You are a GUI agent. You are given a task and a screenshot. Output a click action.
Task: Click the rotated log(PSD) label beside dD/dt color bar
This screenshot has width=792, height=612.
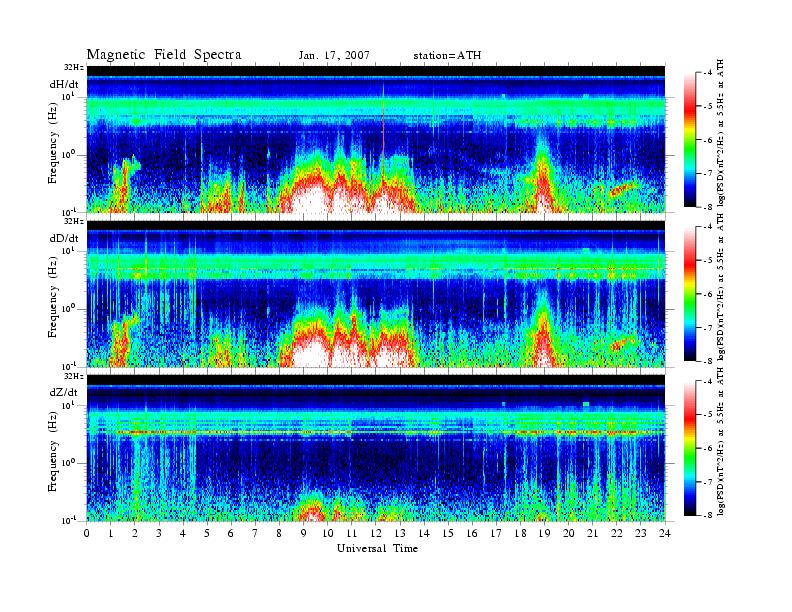click(721, 287)
